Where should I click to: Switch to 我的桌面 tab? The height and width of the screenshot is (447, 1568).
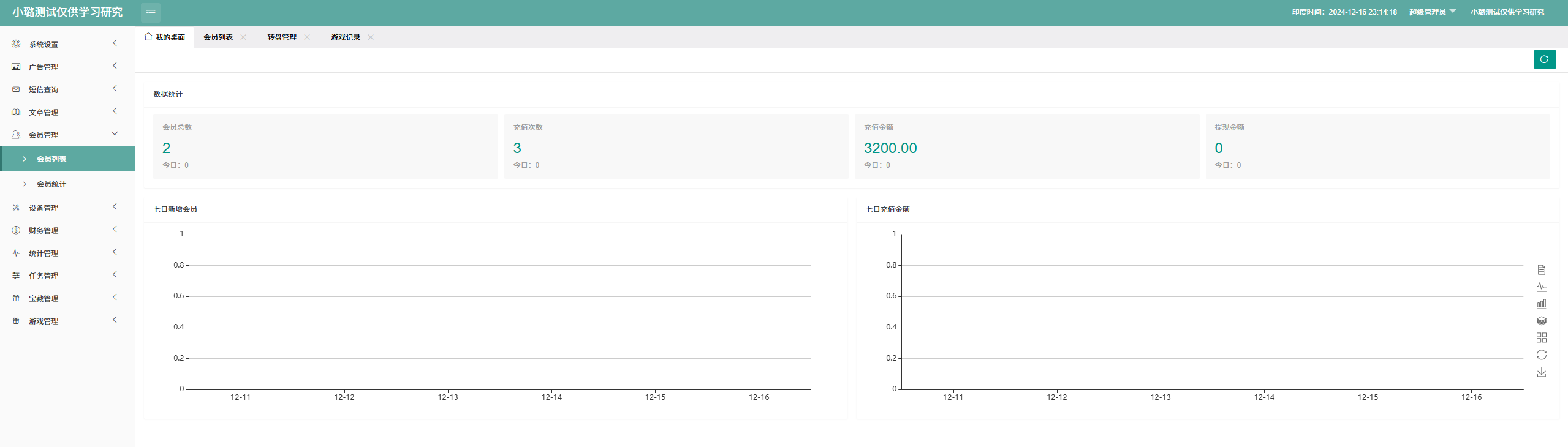pyautogui.click(x=165, y=37)
